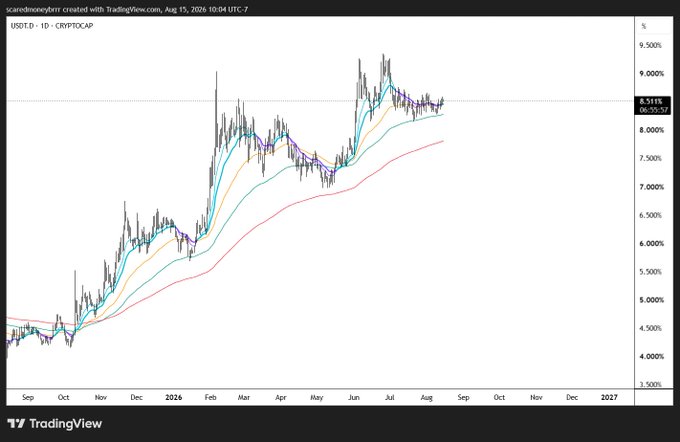680x442 pixels.
Task: Click the 7.500% price axis label
Action: click(651, 158)
